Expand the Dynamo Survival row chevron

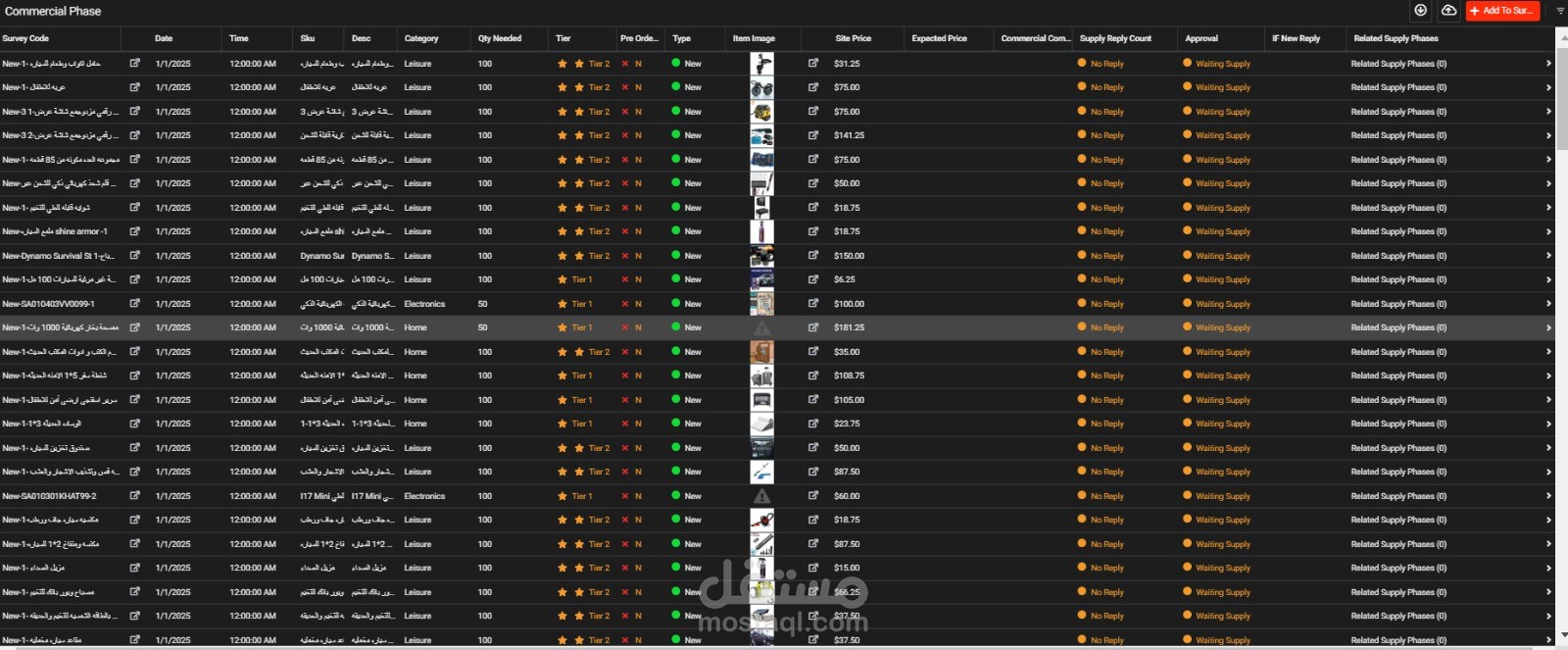(1548, 256)
